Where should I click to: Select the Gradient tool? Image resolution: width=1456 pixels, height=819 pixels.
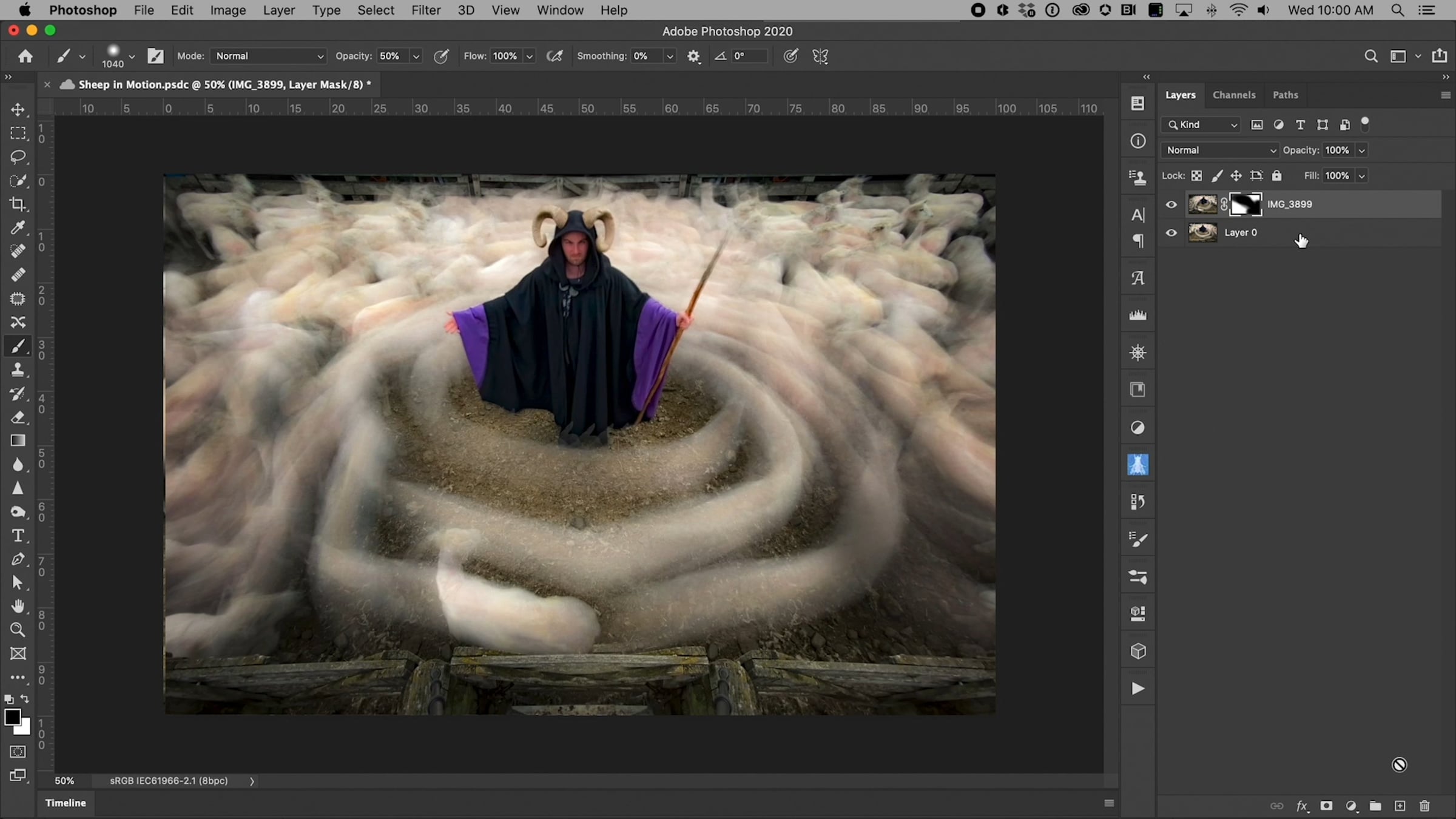coord(18,441)
